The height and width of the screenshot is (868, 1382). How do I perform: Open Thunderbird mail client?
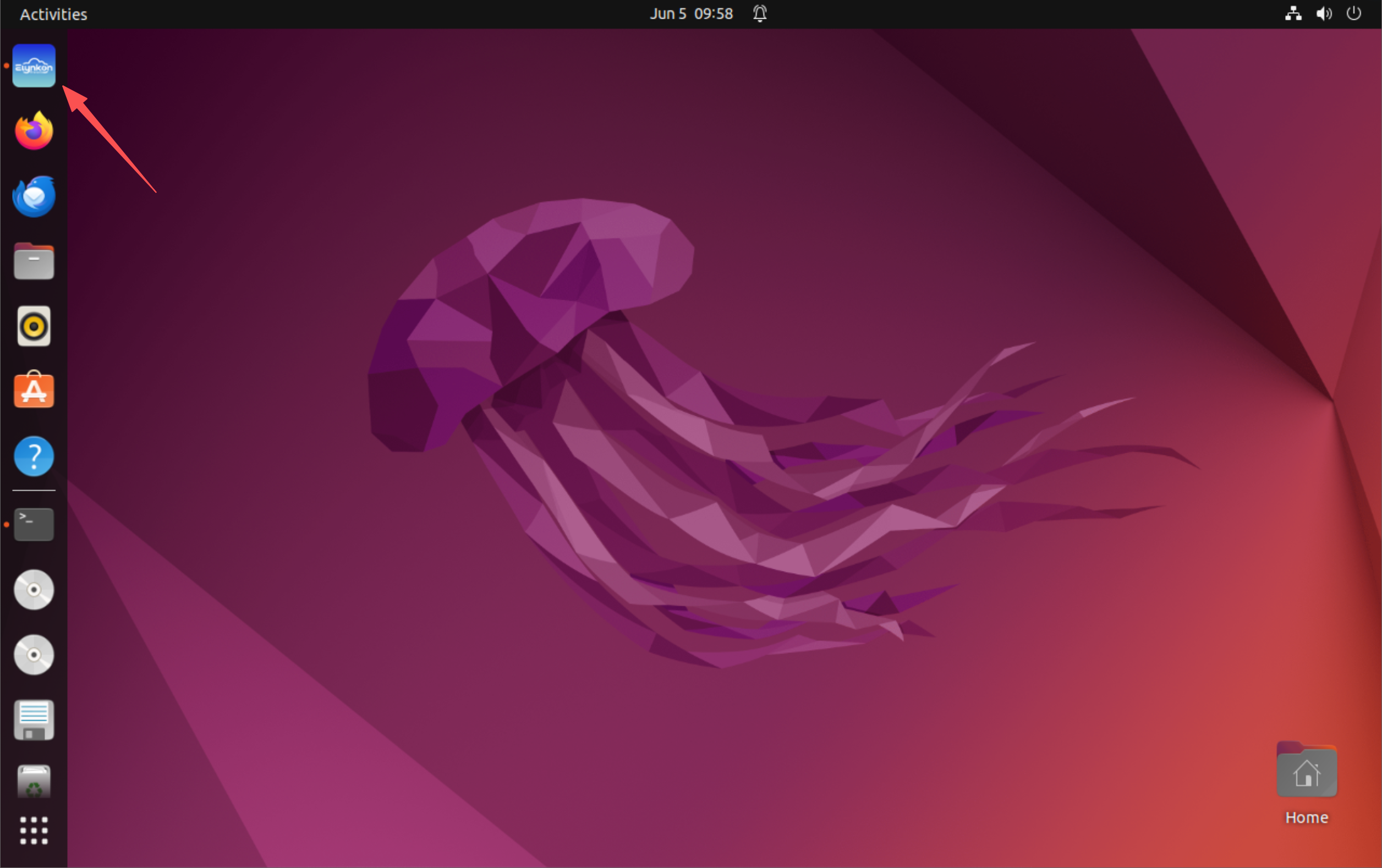(x=34, y=196)
